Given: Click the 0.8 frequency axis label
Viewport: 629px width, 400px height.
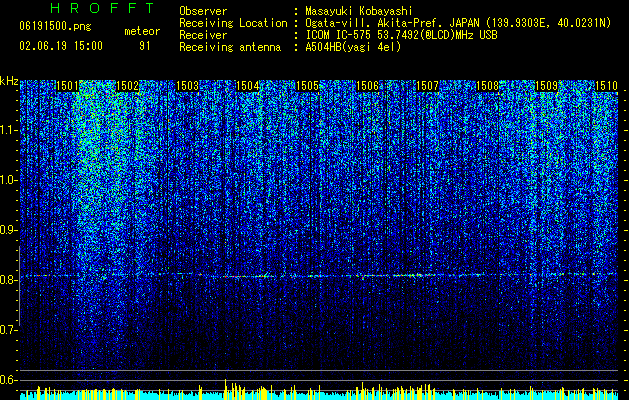Looking at the screenshot, I should pyautogui.click(x=8, y=280).
